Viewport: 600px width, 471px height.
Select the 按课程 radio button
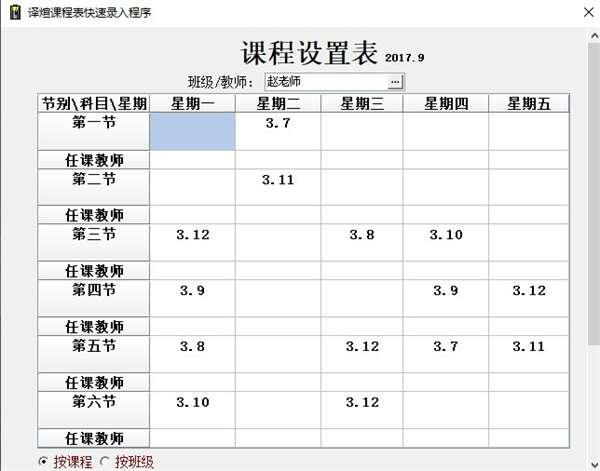click(42, 461)
